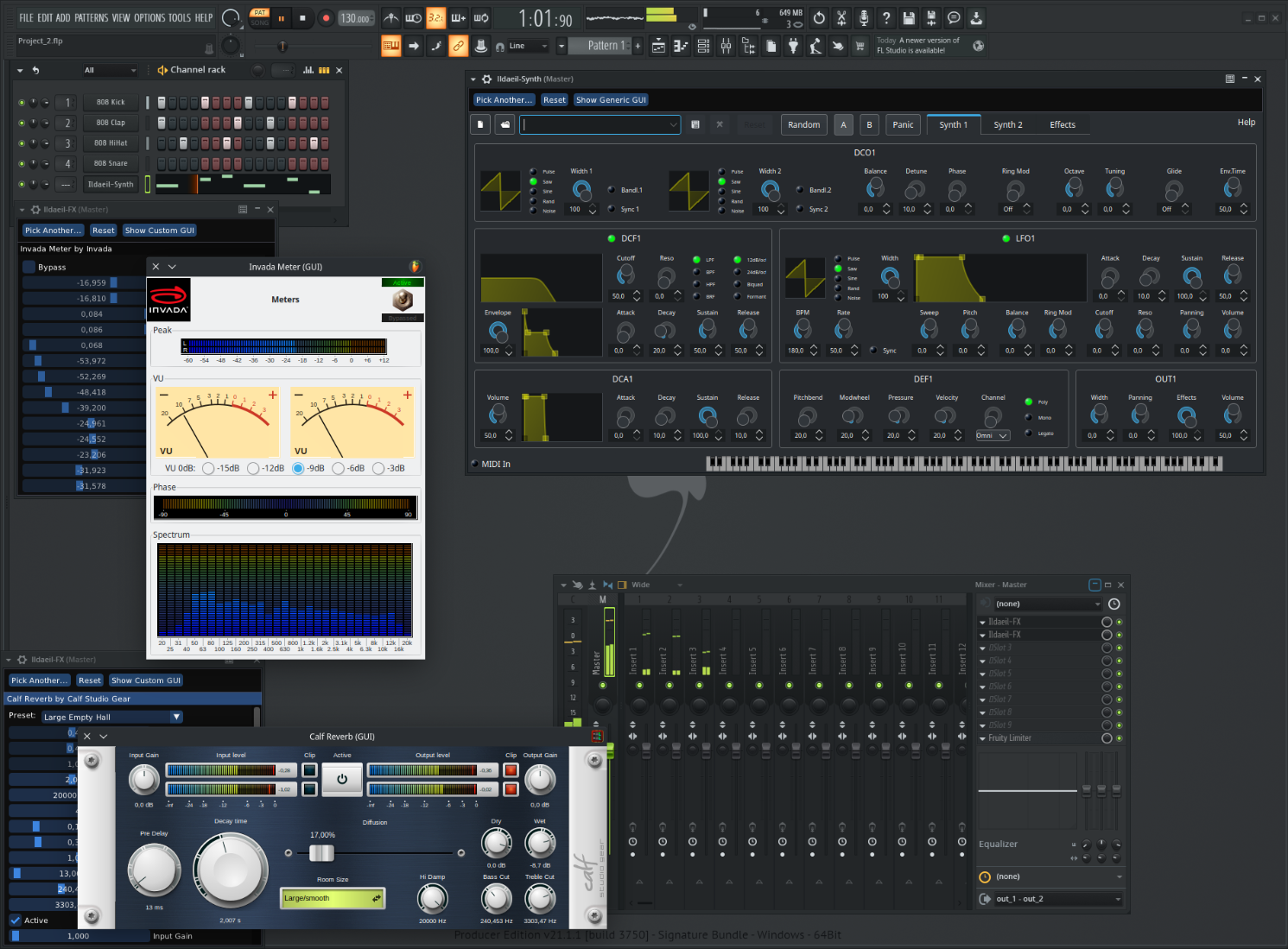Image resolution: width=1288 pixels, height=949 pixels.
Task: Open the Line snap dropdown
Action: coord(527,46)
